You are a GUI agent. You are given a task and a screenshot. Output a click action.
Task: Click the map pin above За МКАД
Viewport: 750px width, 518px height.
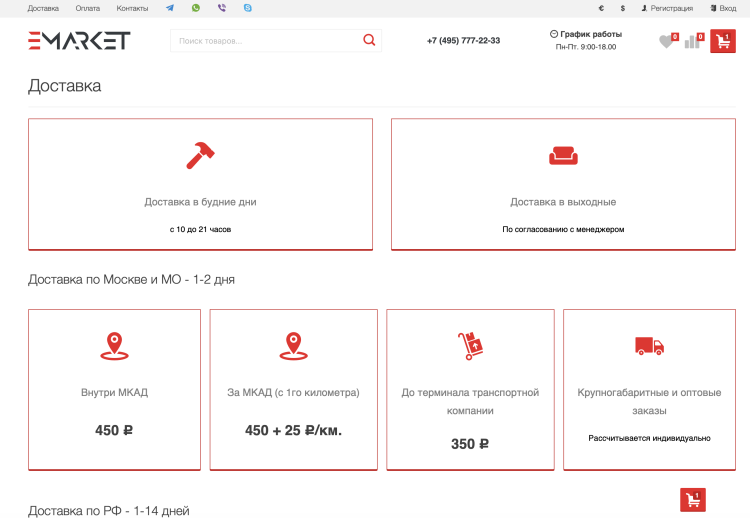pos(293,346)
